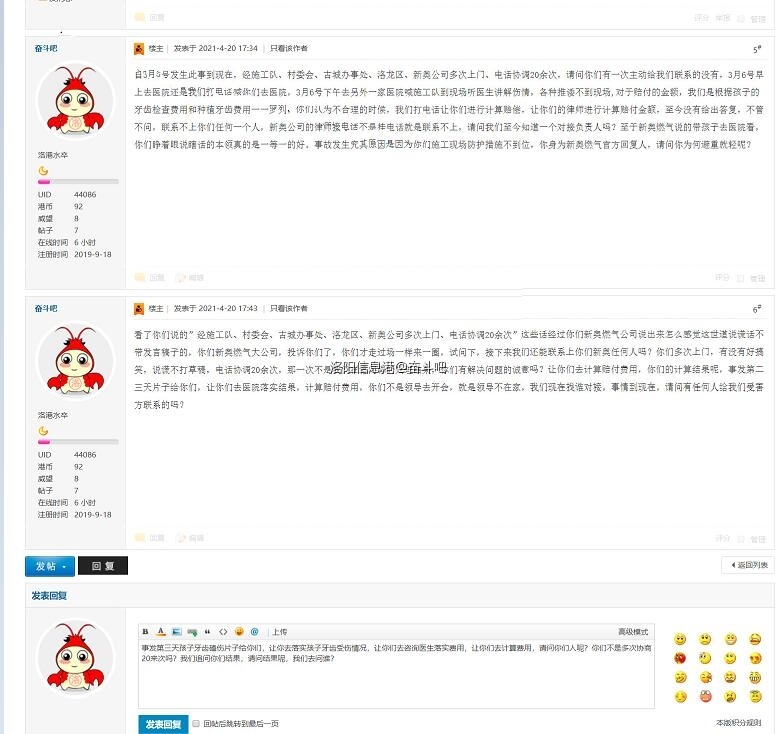Open the 奋斗吧 username link on first post
The width and height of the screenshot is (776, 734).
[x=47, y=47]
